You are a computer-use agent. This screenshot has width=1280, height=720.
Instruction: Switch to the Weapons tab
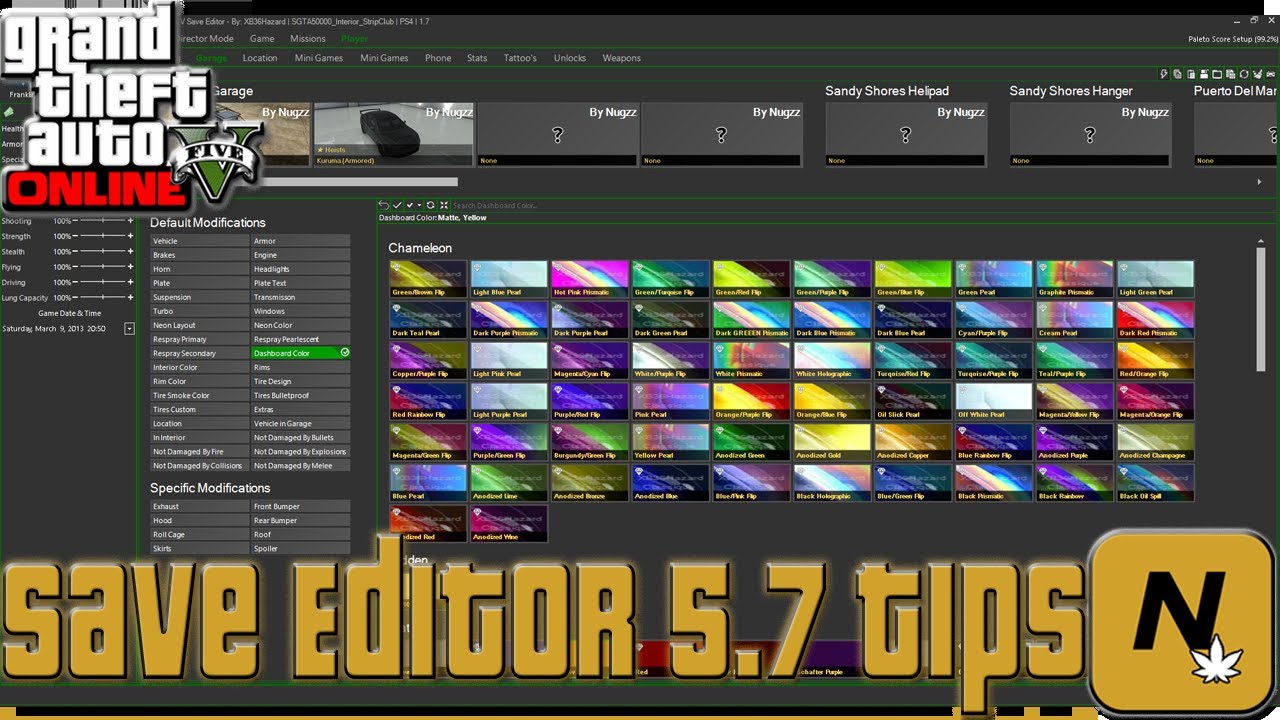pyautogui.click(x=621, y=58)
